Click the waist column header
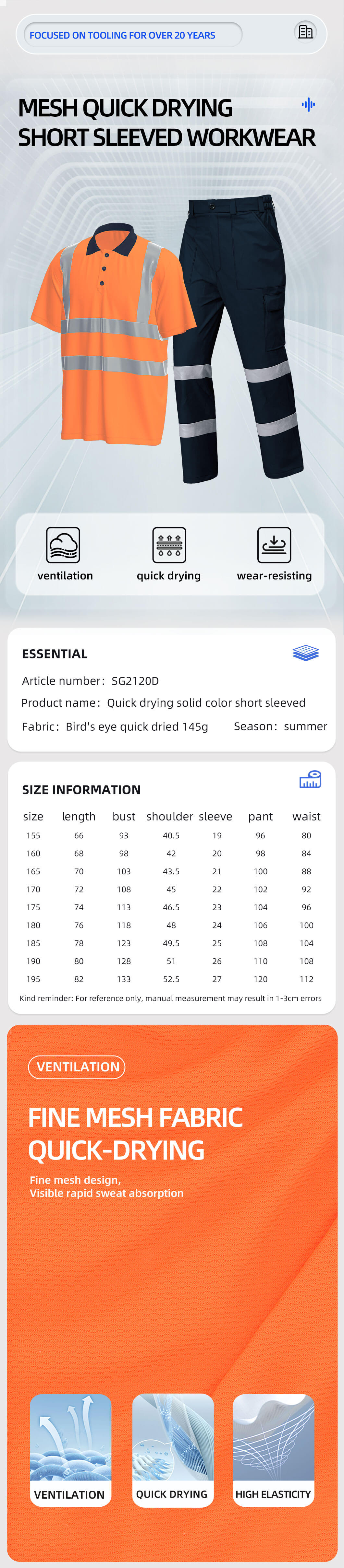344x1568 pixels. (x=306, y=816)
